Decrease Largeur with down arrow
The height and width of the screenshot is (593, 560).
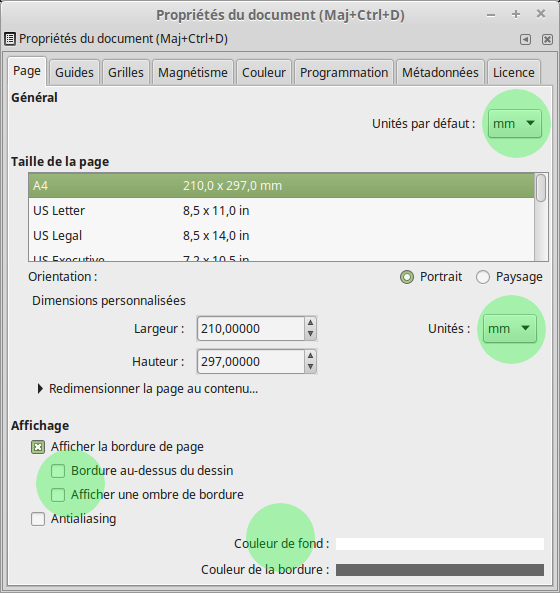310,334
